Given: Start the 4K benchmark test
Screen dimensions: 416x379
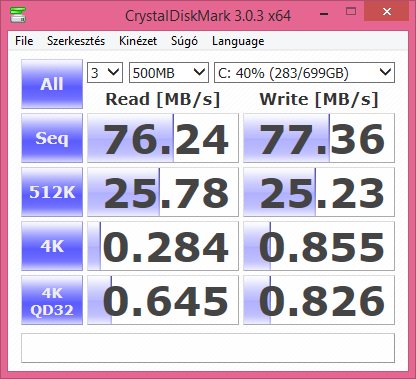Looking at the screenshot, I should click(52, 246).
